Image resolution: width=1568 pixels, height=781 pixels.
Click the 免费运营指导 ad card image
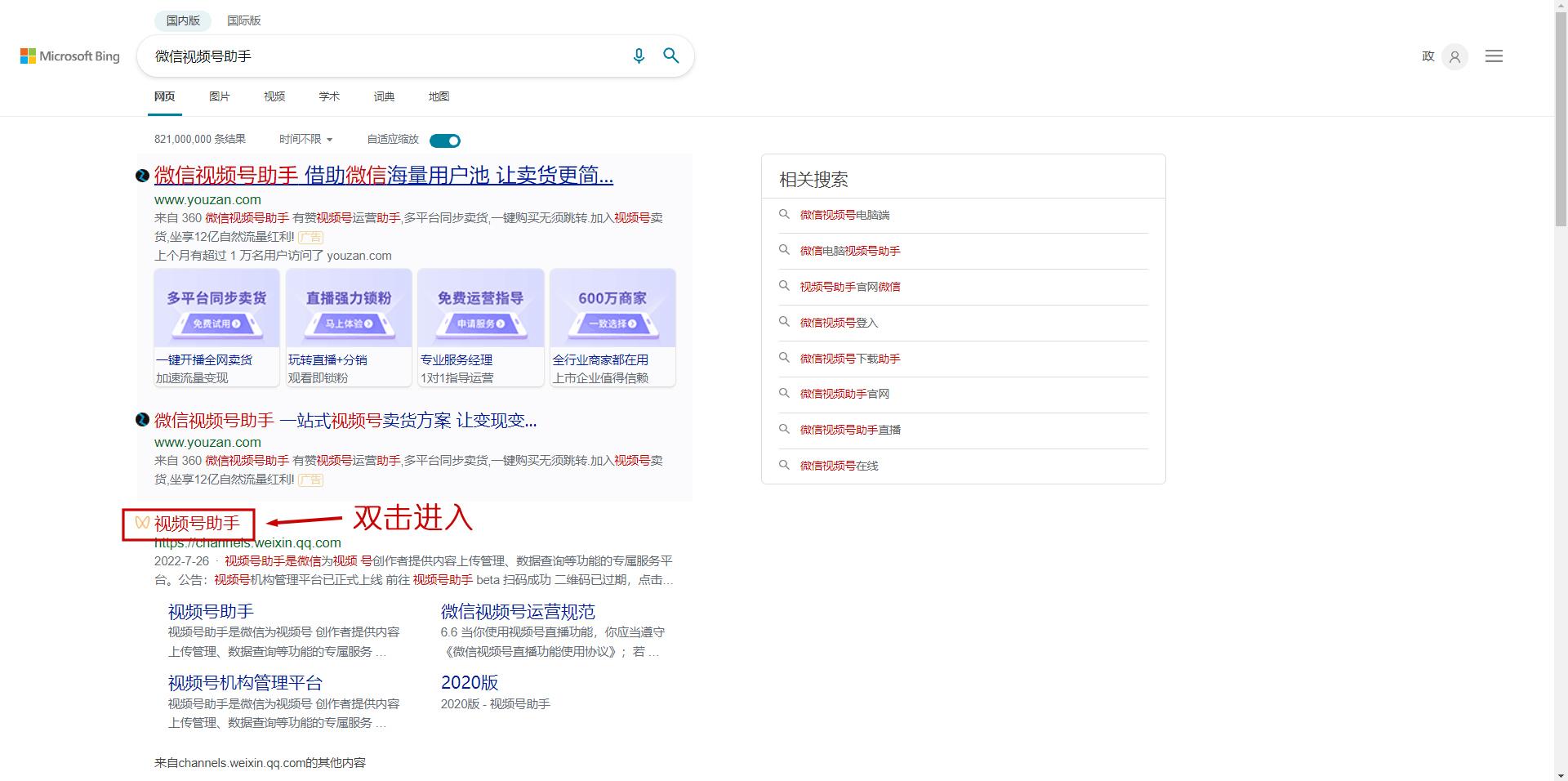(480, 309)
